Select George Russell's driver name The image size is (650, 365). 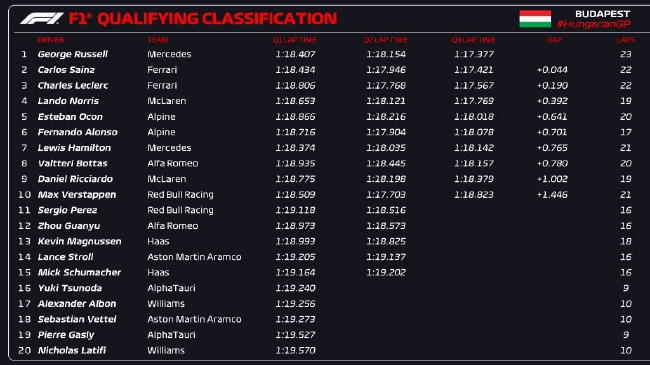click(x=73, y=54)
